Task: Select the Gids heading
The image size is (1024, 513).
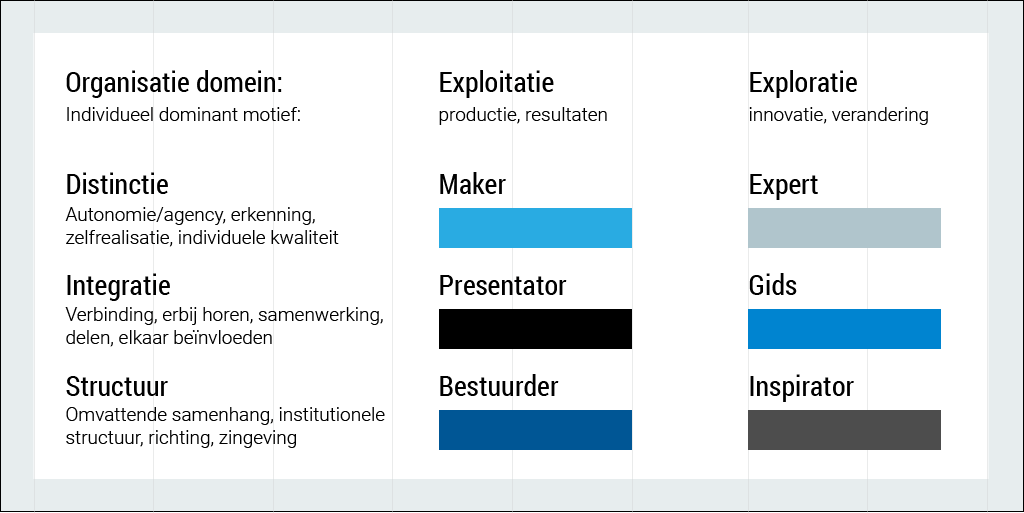Action: click(x=773, y=286)
